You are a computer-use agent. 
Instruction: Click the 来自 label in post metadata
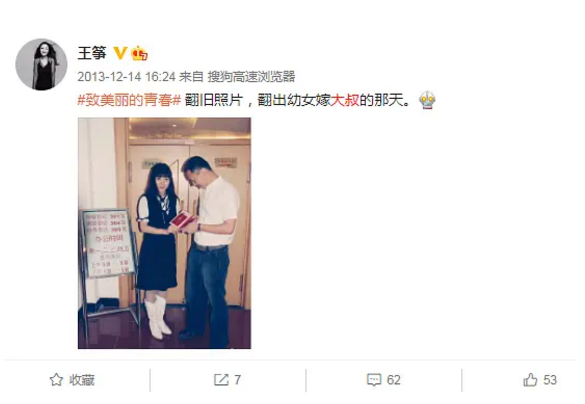191,77
